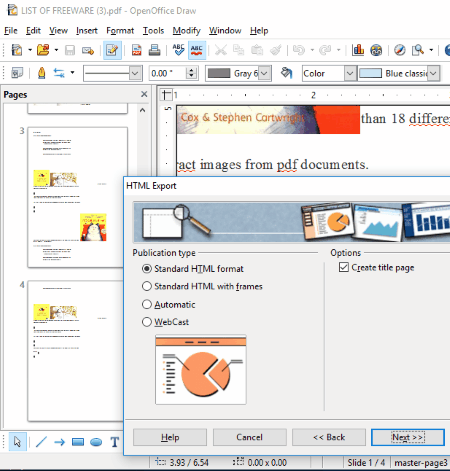Open the Arrow Style dropdown arrow

[x=72, y=72]
